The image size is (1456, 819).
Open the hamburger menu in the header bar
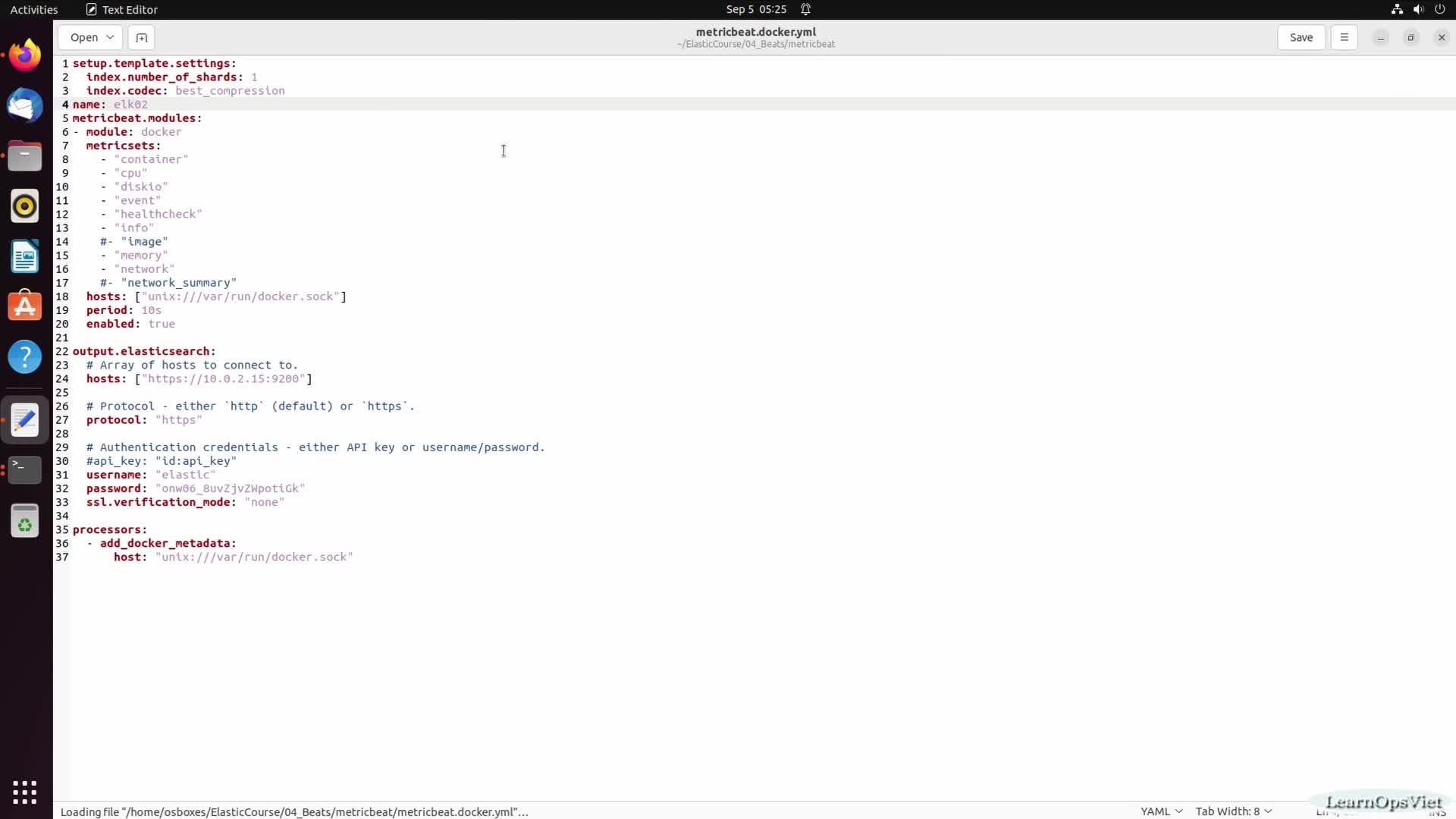[x=1344, y=37]
